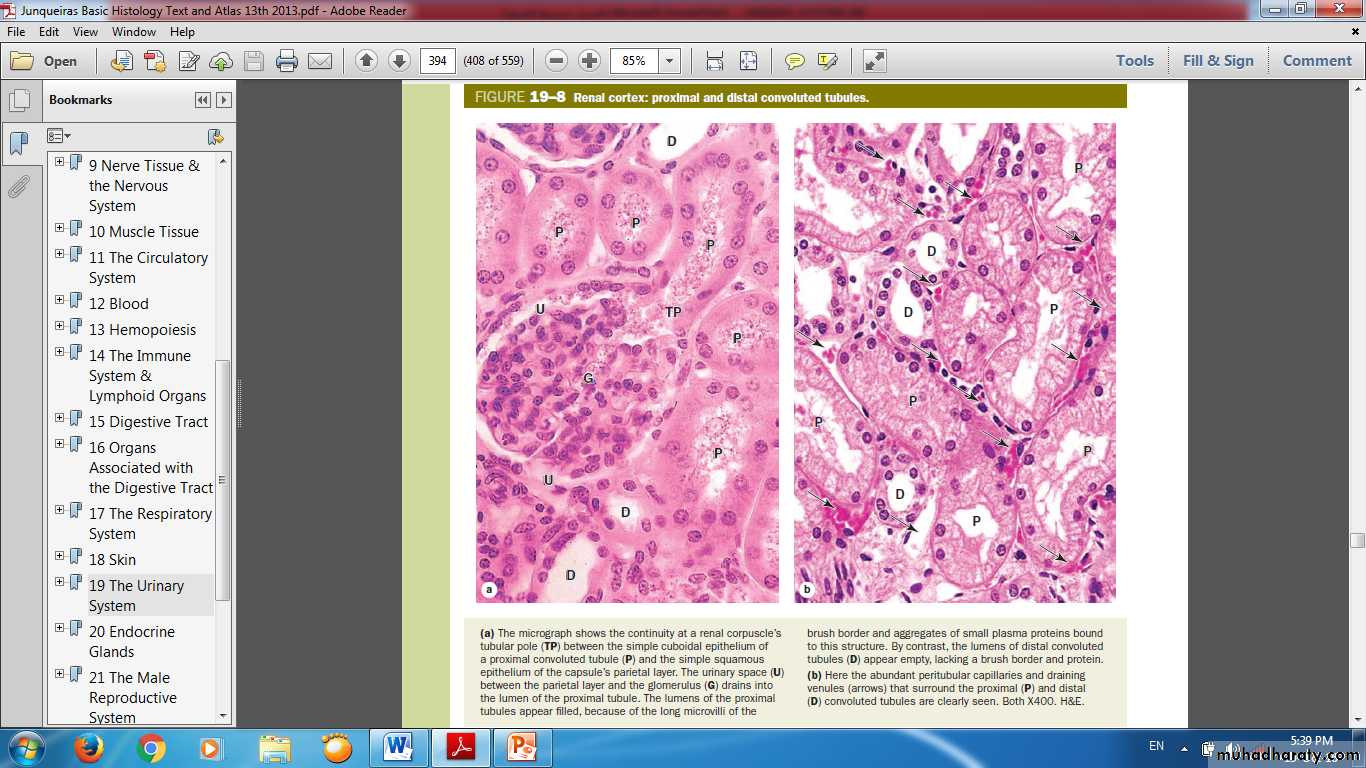
Task: Open the Attachments paperclip panel
Action: pyautogui.click(x=18, y=187)
